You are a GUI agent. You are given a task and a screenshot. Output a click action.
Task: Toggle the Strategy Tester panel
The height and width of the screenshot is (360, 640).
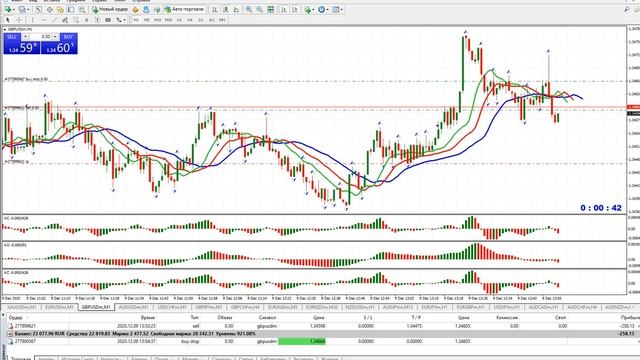point(82,9)
